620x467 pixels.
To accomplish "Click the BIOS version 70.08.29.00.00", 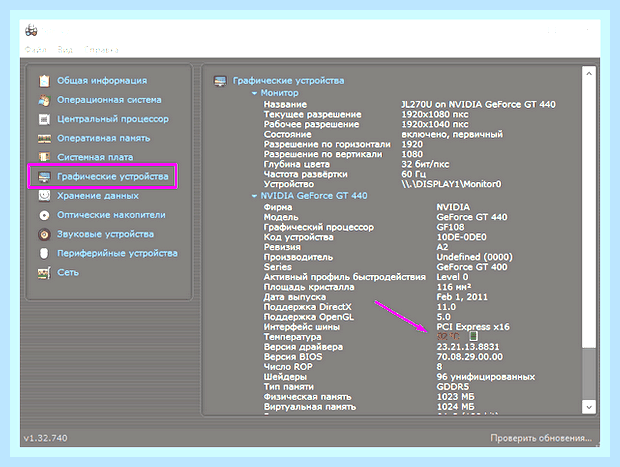I will point(470,357).
